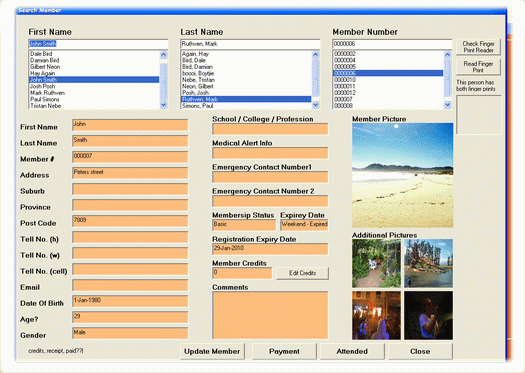Select 'Bird, Dale' in Last Name list
The width and height of the screenshot is (525, 373).
coord(246,60)
